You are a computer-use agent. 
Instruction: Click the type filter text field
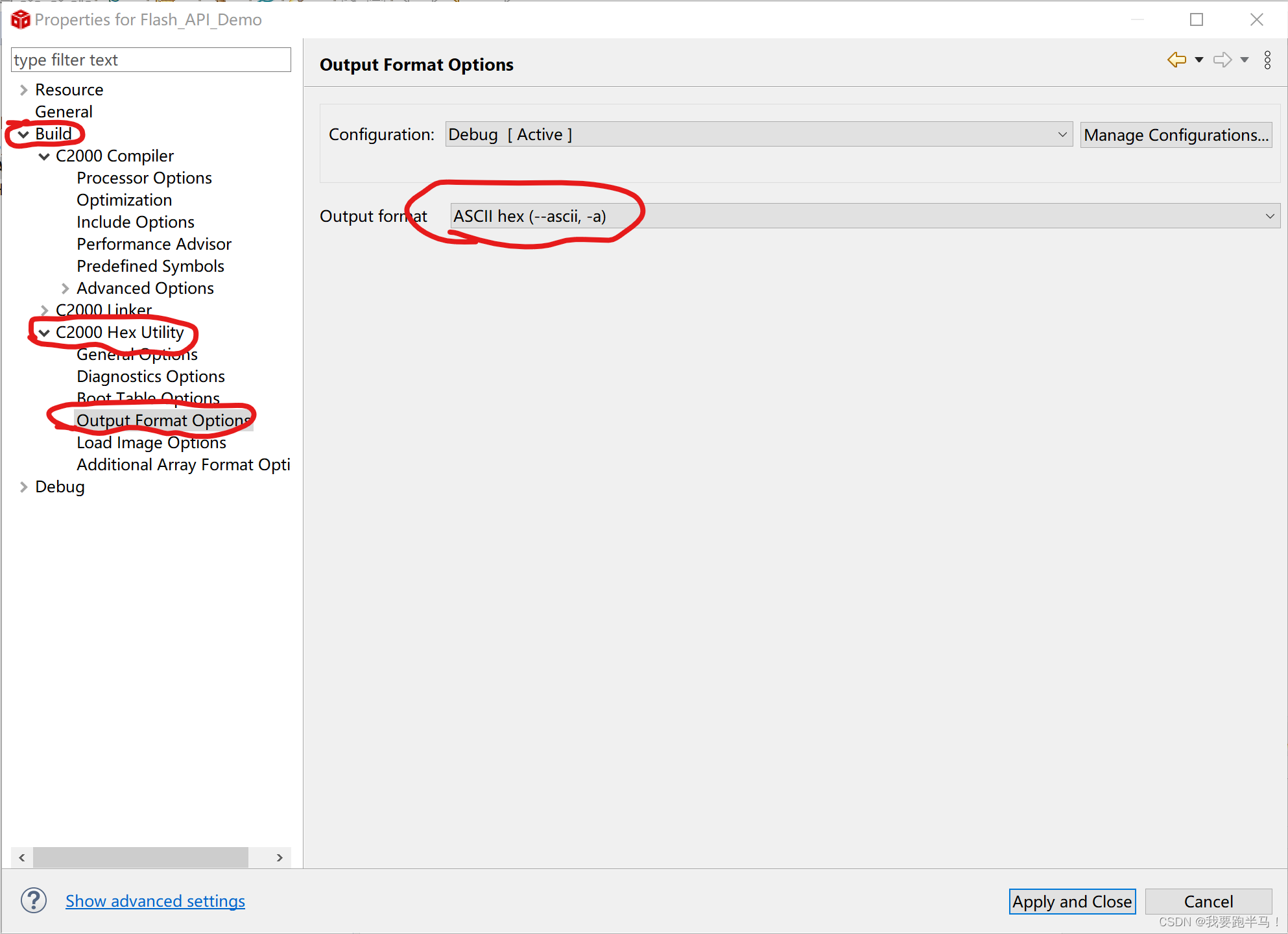[150, 60]
